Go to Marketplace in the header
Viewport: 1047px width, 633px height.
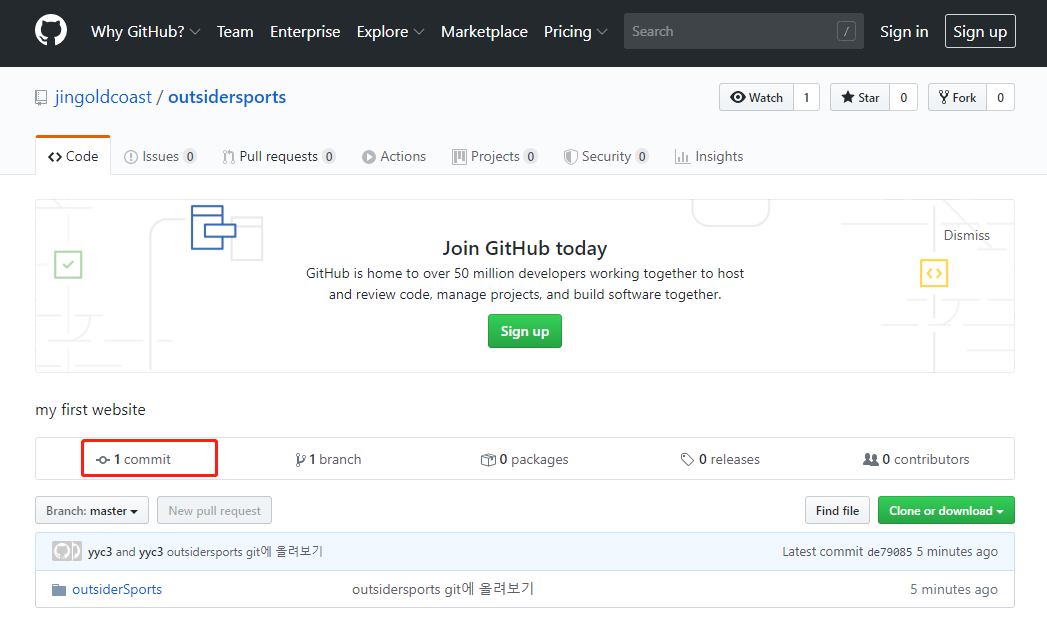484,31
